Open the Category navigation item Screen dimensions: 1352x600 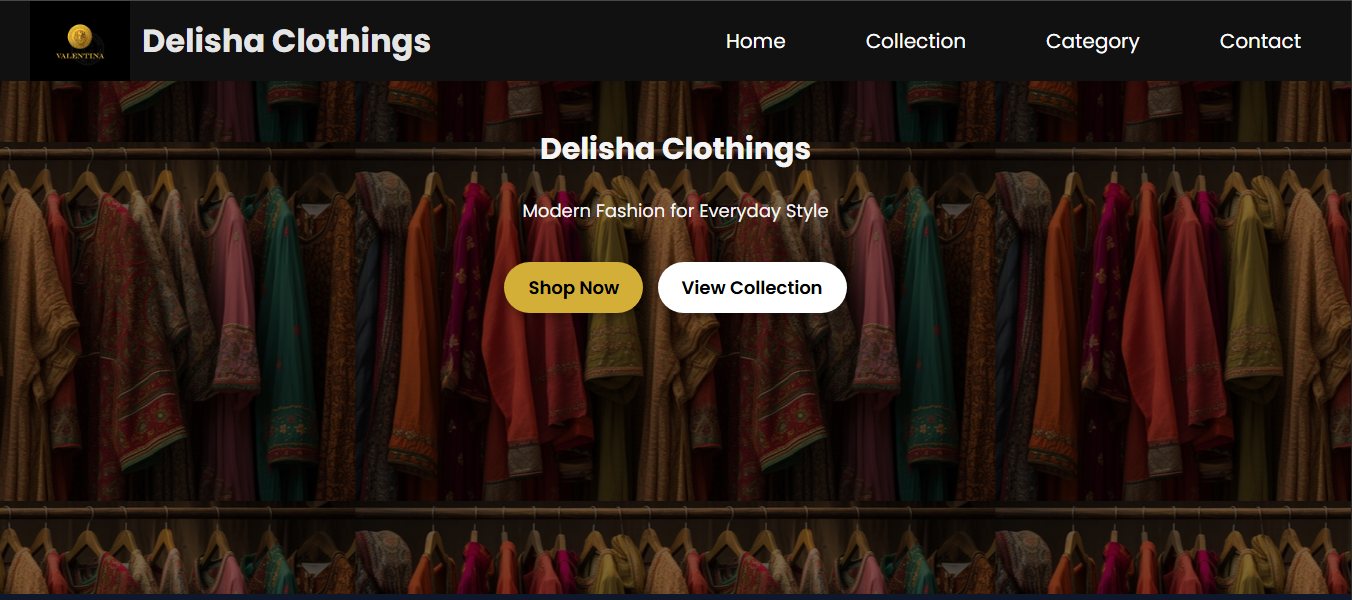[1092, 41]
